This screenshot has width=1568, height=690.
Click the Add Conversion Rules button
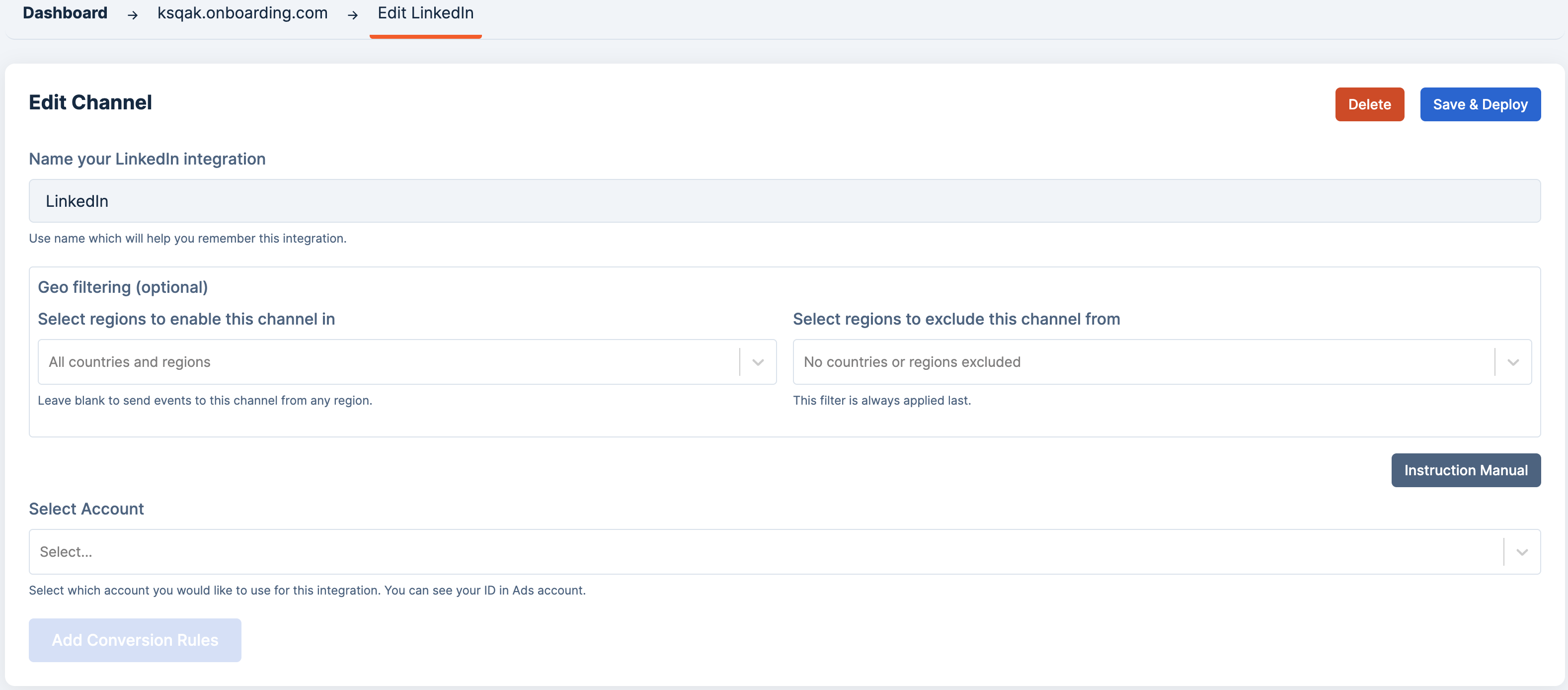point(135,640)
